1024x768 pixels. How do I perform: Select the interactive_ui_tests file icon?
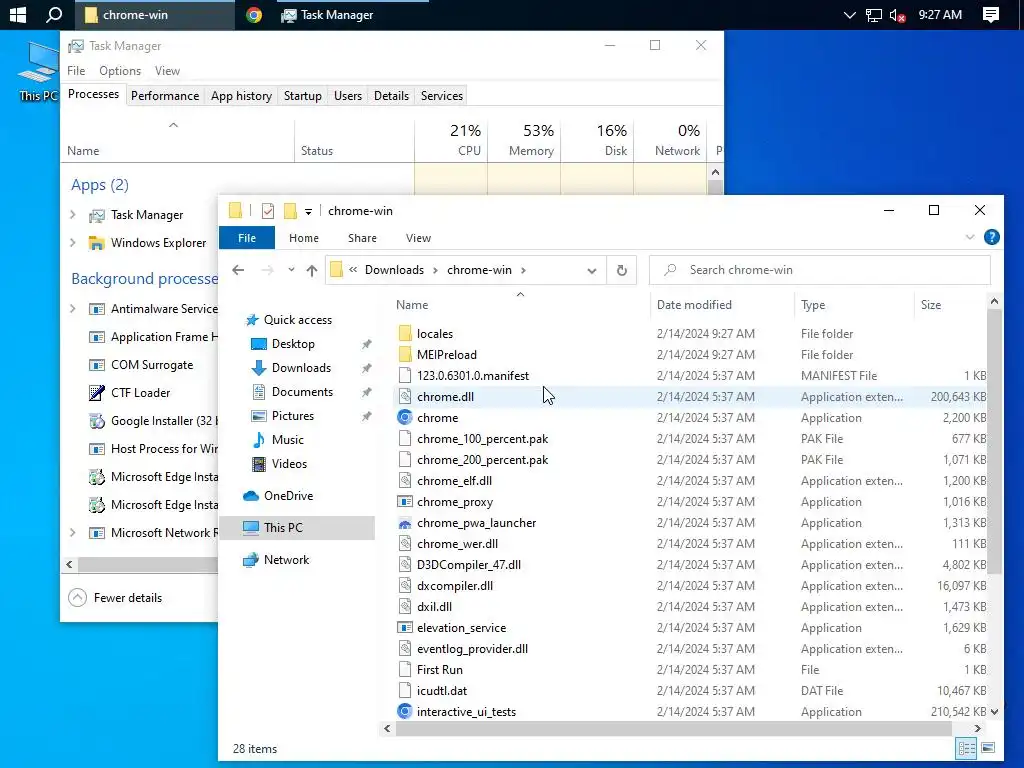point(405,711)
